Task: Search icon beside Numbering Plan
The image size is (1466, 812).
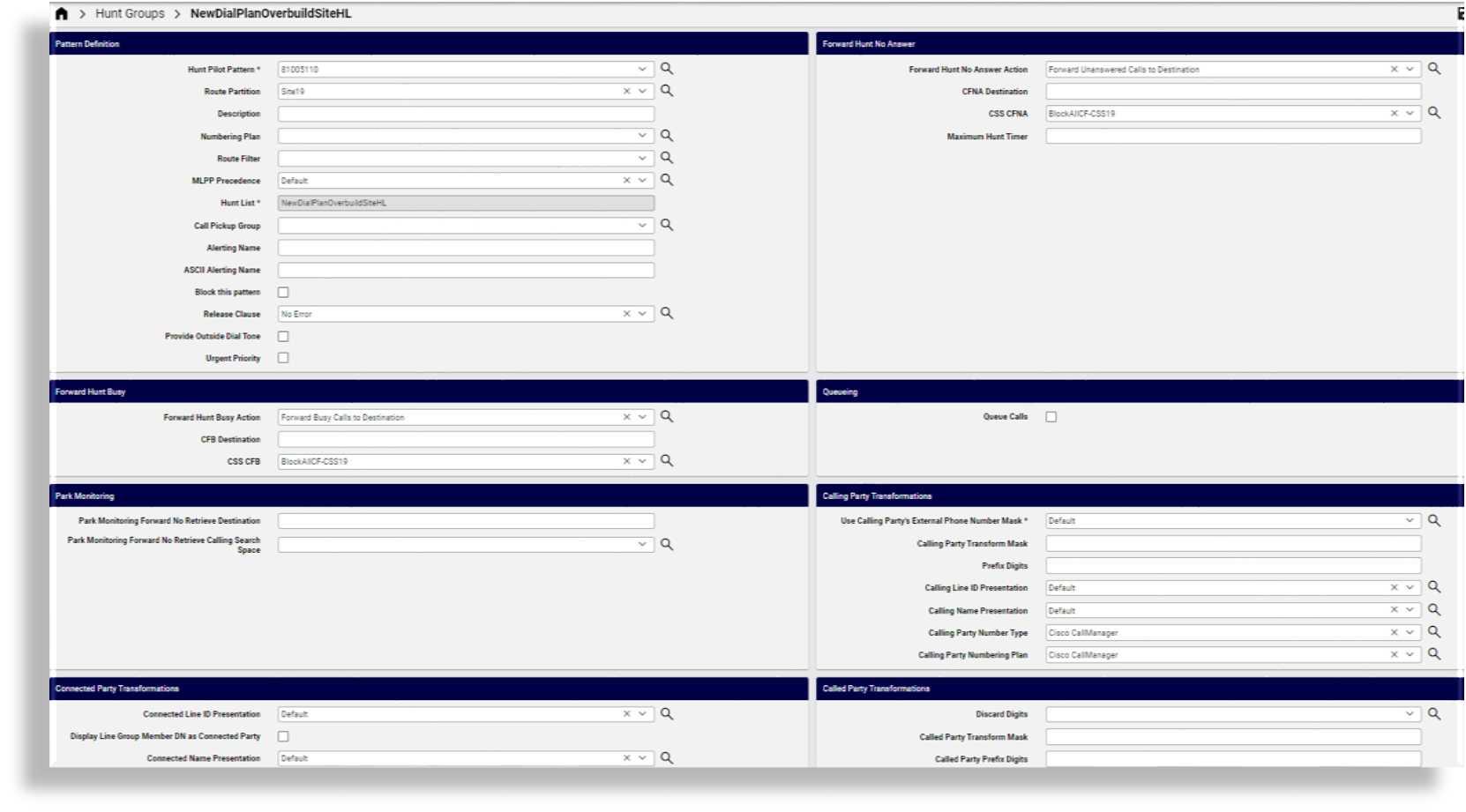Action: tap(667, 136)
